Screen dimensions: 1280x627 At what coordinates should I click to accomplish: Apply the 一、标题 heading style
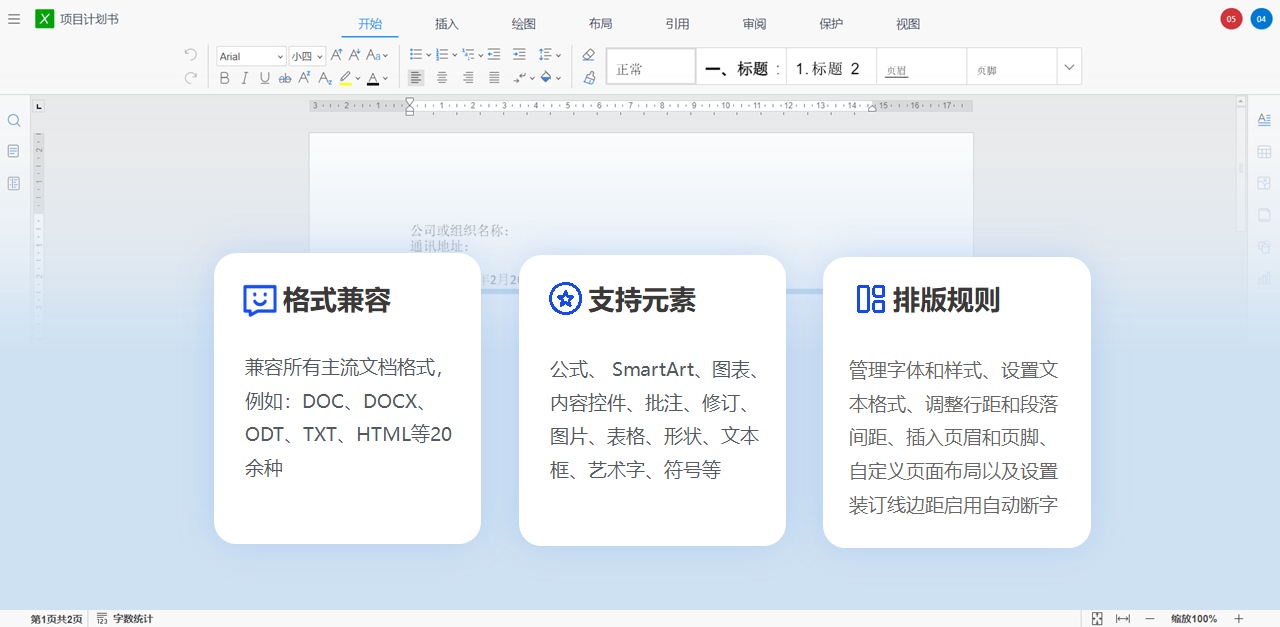[x=741, y=67]
